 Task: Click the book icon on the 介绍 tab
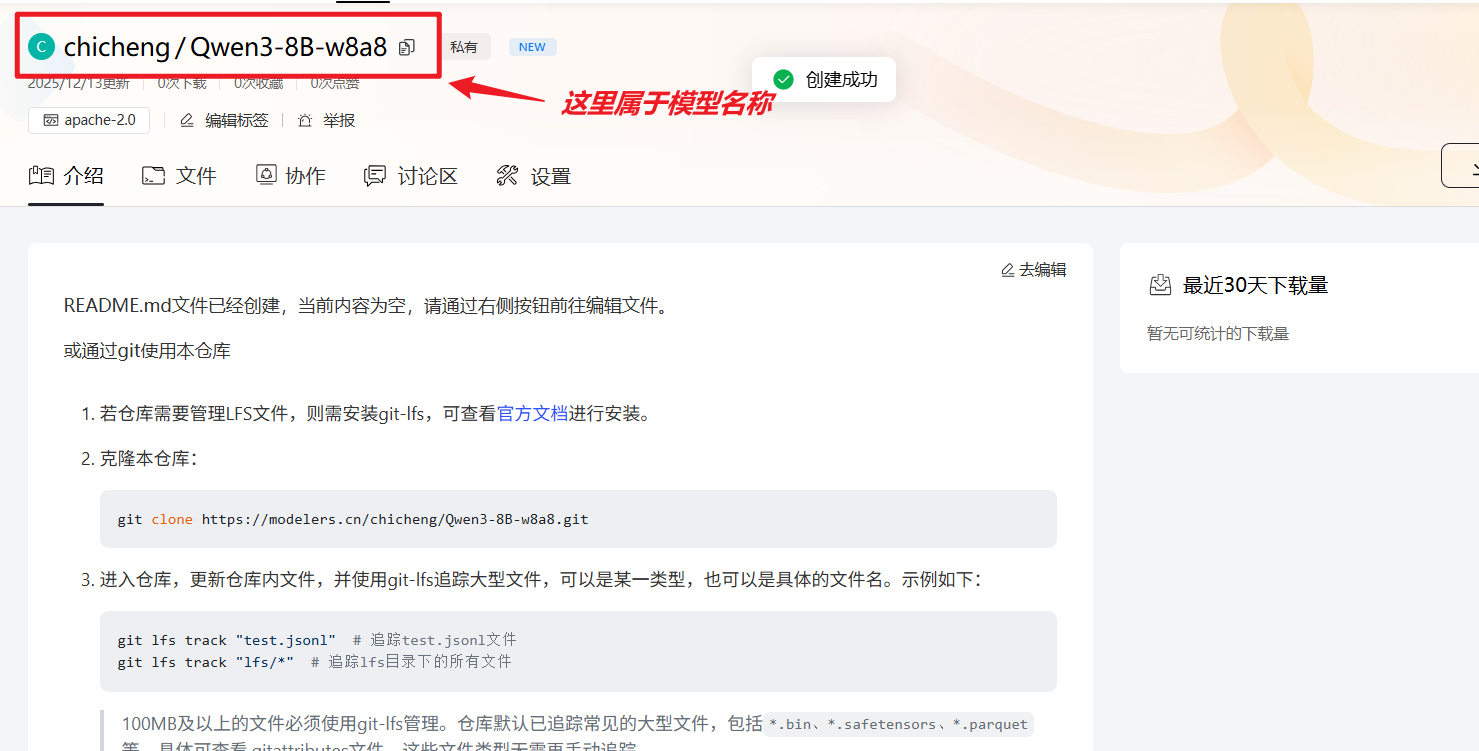tap(41, 174)
